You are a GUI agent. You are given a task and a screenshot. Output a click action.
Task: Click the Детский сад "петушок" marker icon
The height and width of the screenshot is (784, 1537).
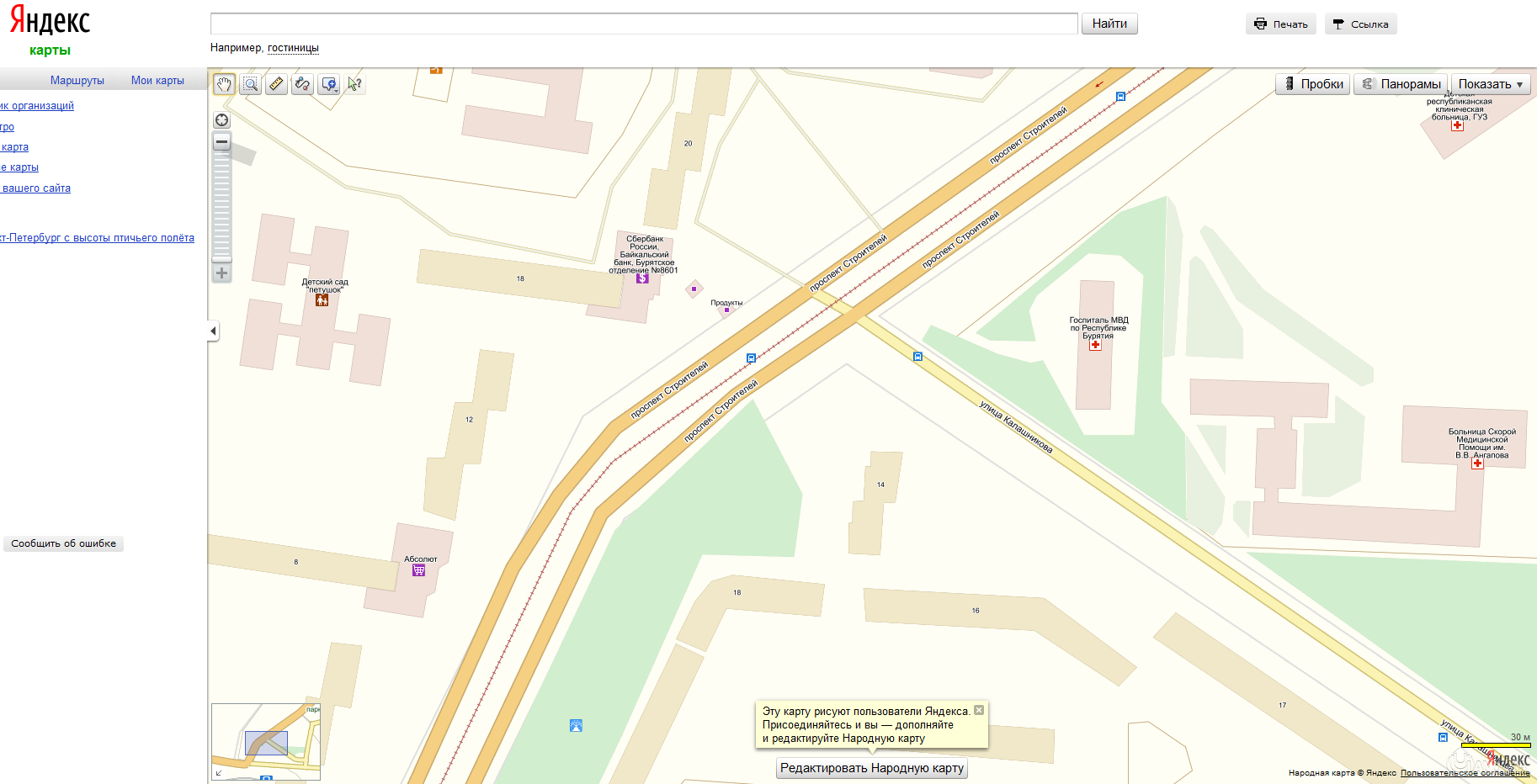pyautogui.click(x=322, y=299)
